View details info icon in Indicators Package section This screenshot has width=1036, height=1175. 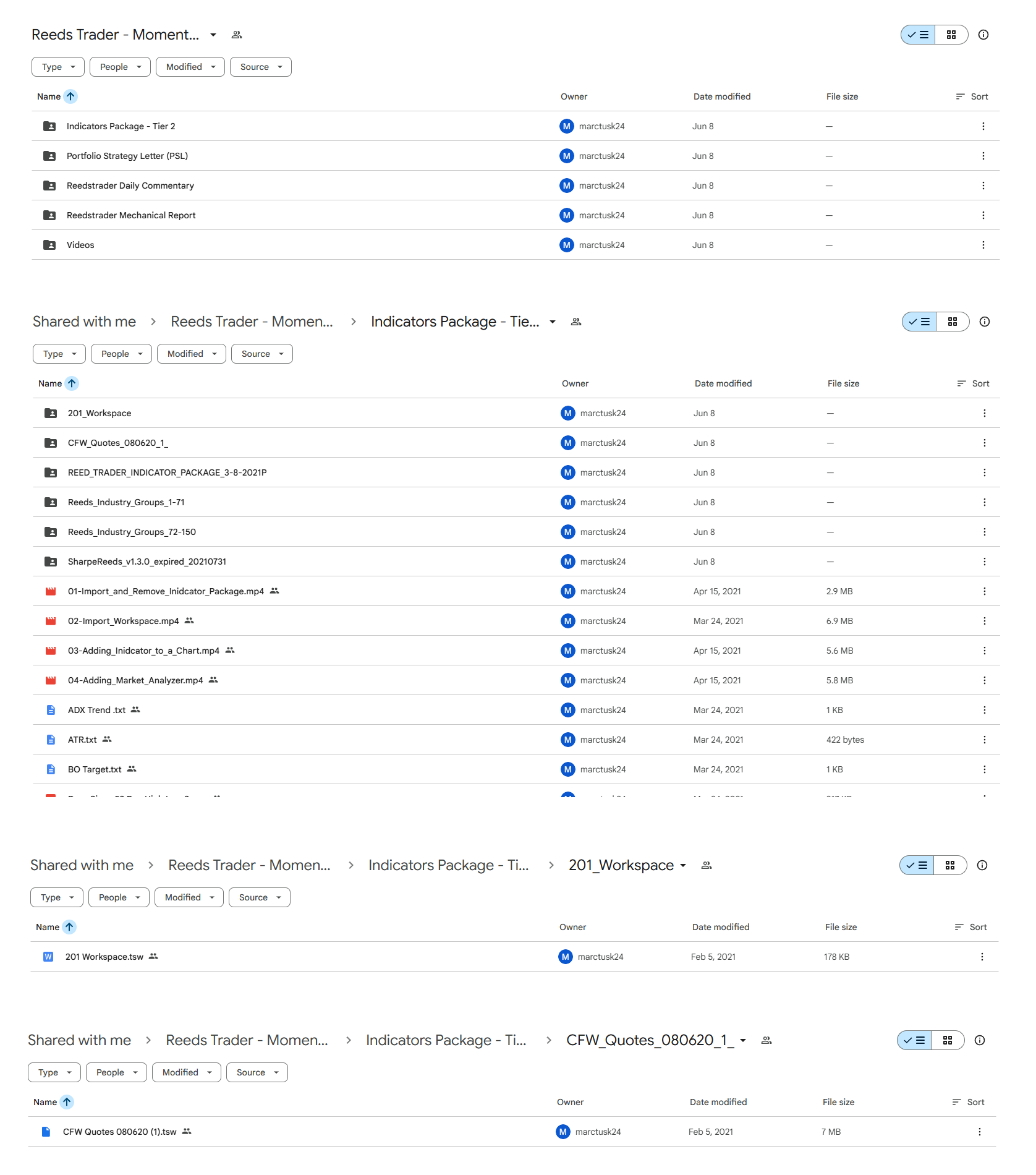pos(985,322)
